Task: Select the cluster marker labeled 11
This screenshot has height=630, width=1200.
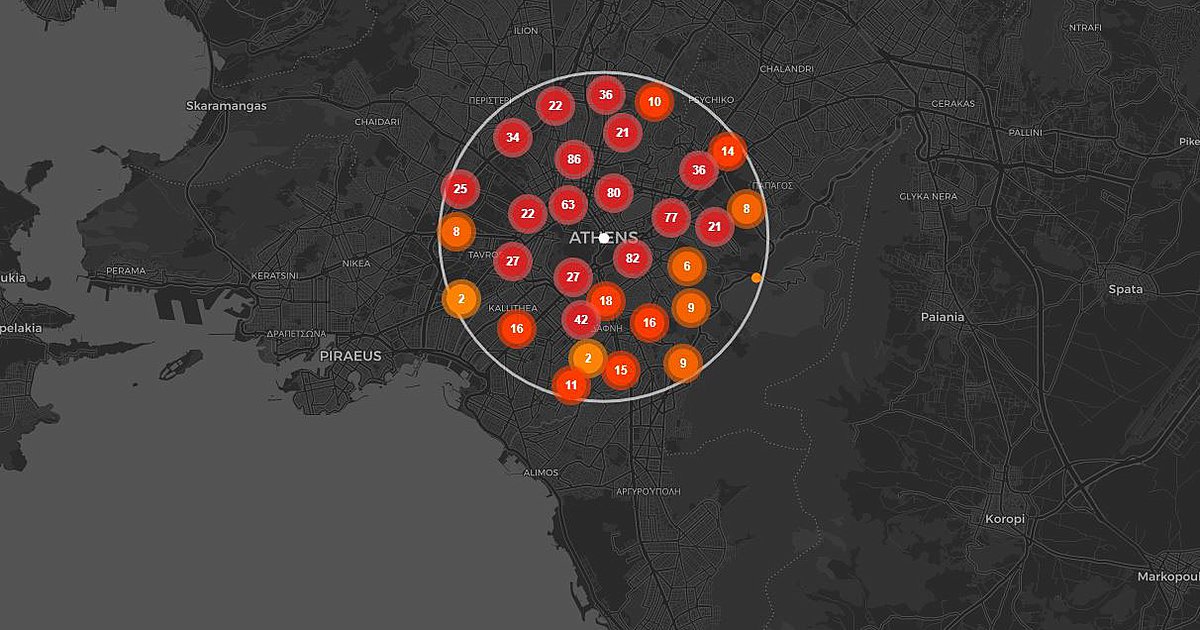Action: point(571,385)
